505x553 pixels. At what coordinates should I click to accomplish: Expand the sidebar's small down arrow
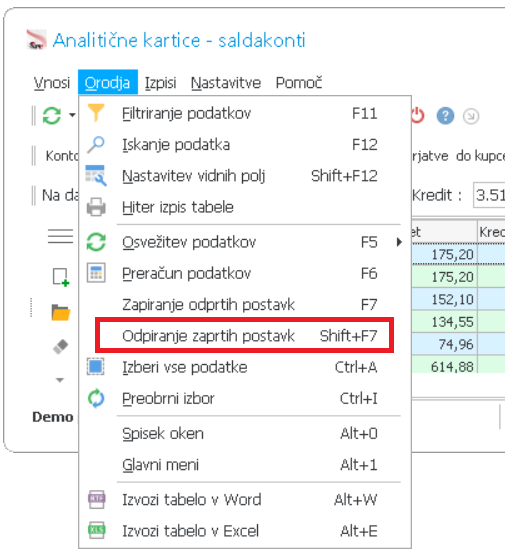click(60, 380)
